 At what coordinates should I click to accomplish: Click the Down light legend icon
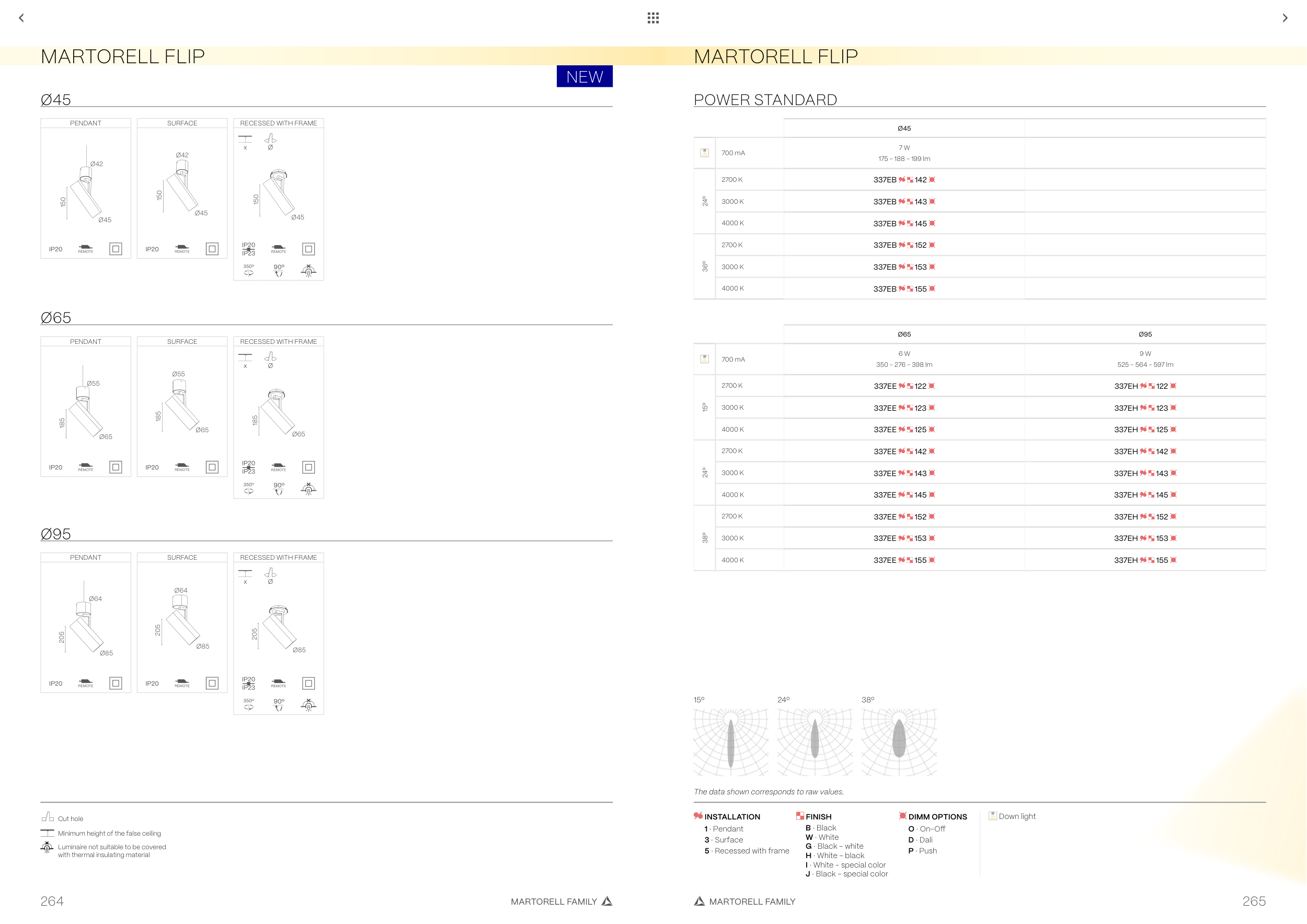coord(993,816)
